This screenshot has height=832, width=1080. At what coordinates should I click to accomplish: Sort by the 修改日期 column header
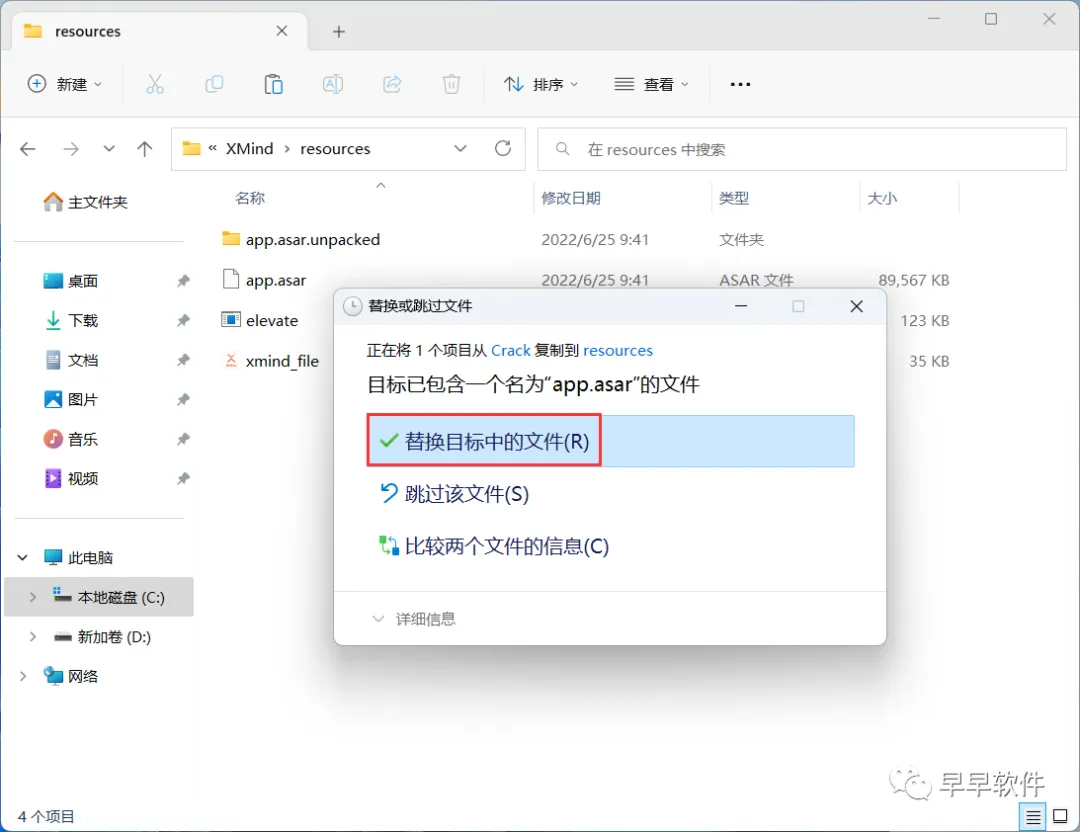tap(571, 198)
